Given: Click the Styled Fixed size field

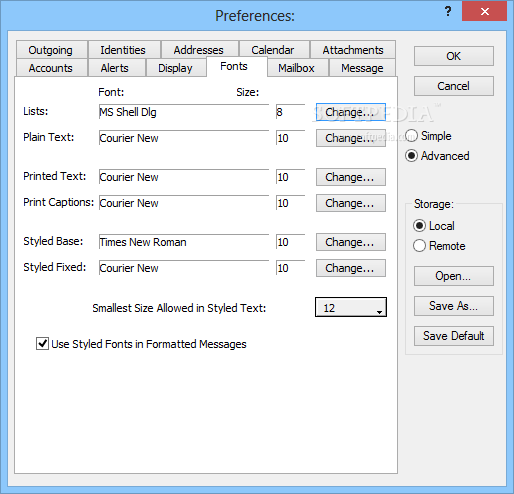Looking at the screenshot, I should (290, 268).
